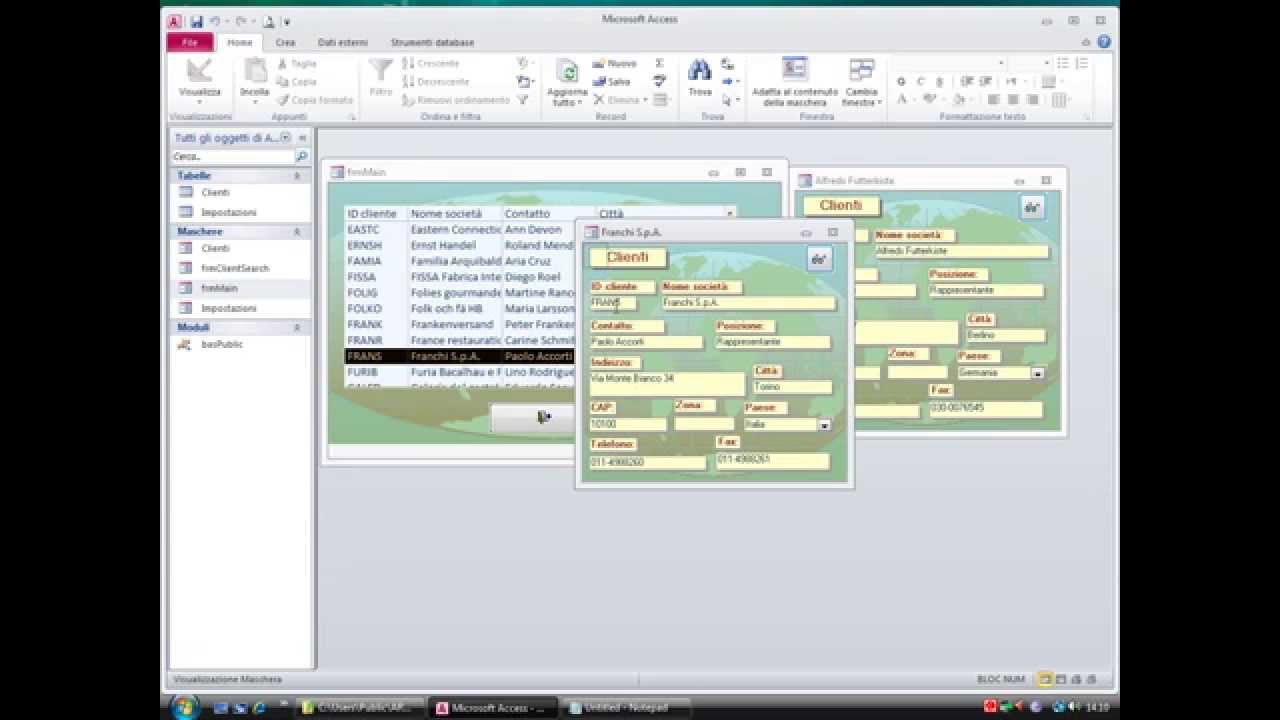
Task: Select the basPublic module
Action: tap(222, 344)
